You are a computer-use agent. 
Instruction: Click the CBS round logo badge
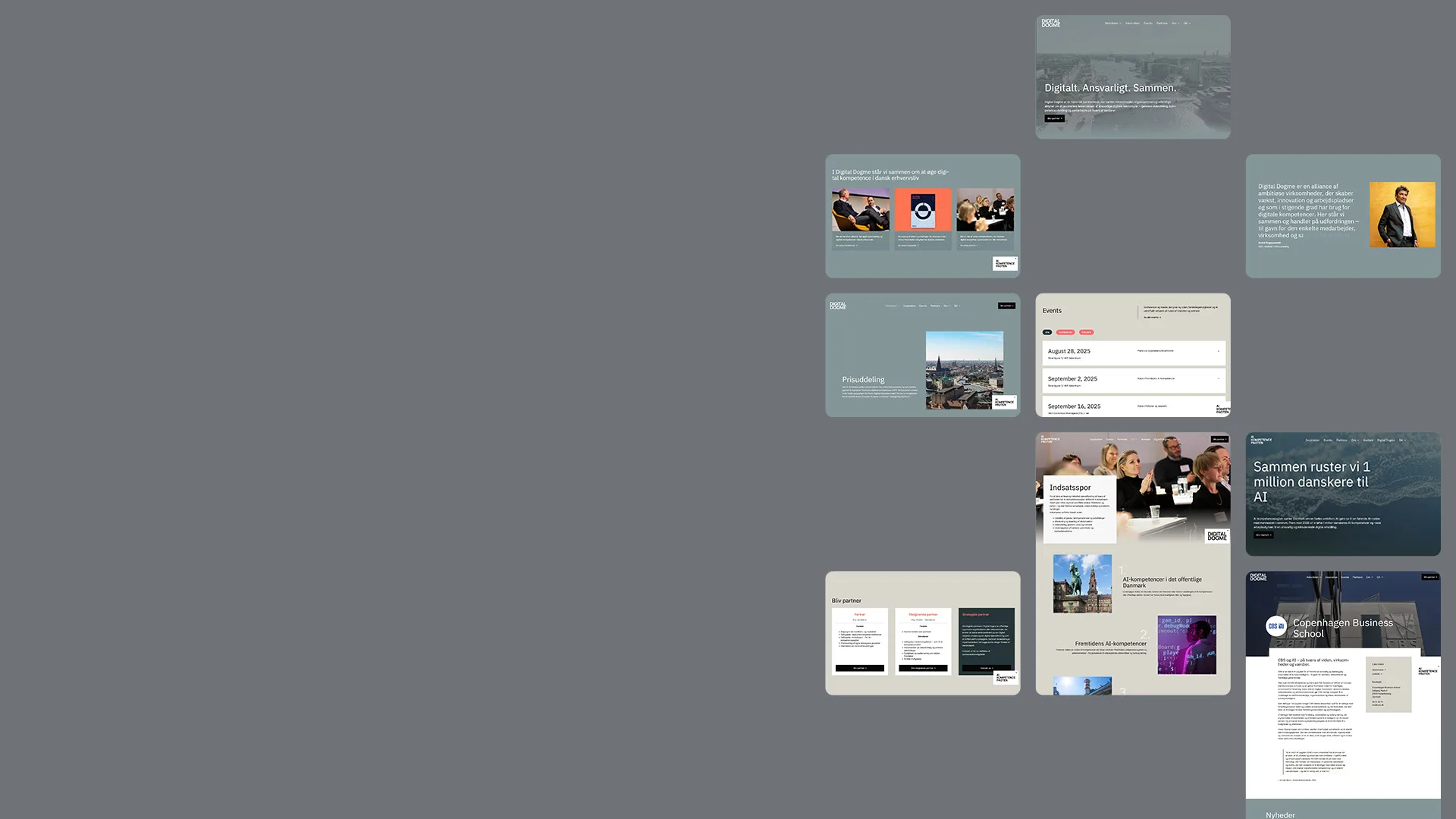tap(1276, 626)
